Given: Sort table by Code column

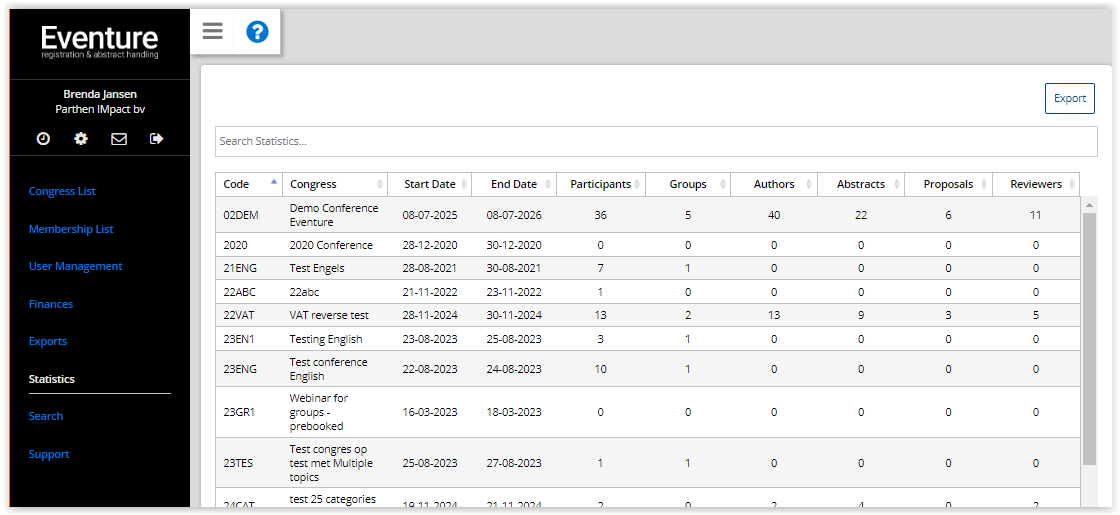Looking at the screenshot, I should click(249, 184).
